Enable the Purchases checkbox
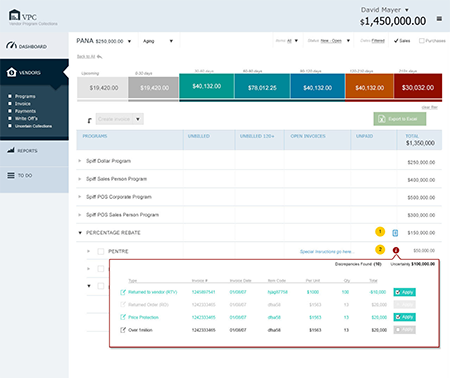Screen dimensions: 450x378 (422, 41)
